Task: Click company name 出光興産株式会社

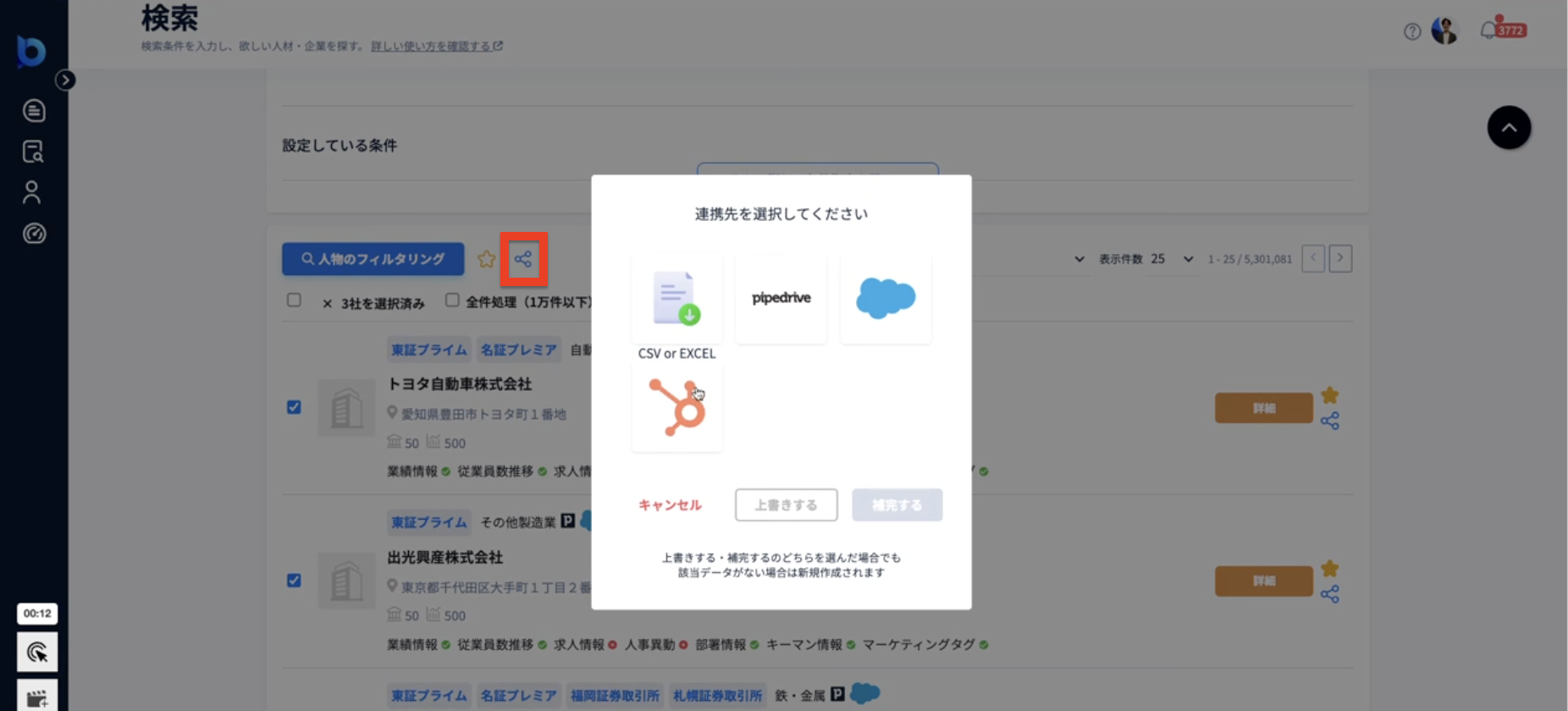Action: click(x=445, y=558)
